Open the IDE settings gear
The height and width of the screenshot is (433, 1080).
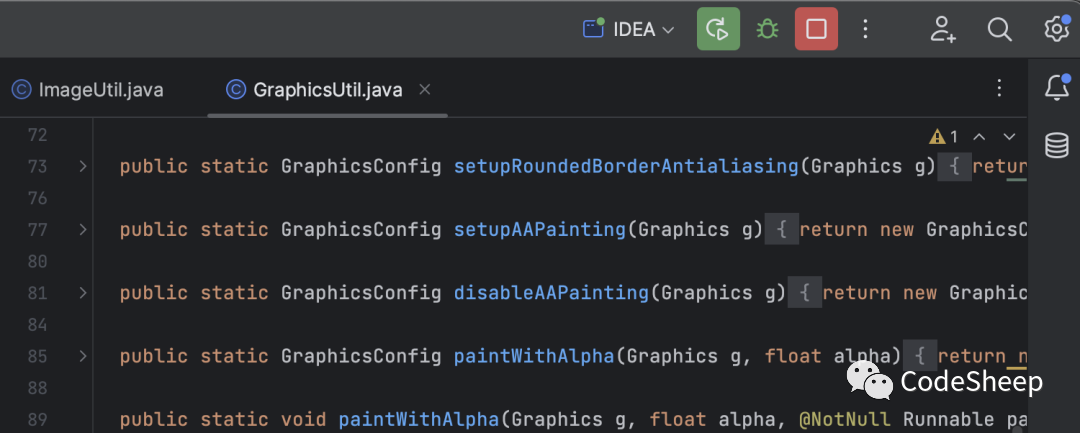pyautogui.click(x=1057, y=30)
